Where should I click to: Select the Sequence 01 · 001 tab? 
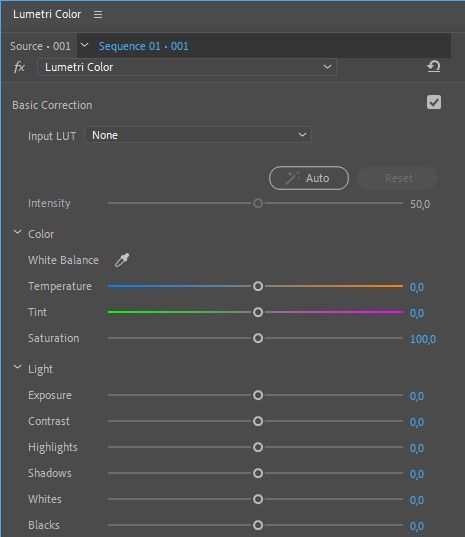(x=143, y=46)
